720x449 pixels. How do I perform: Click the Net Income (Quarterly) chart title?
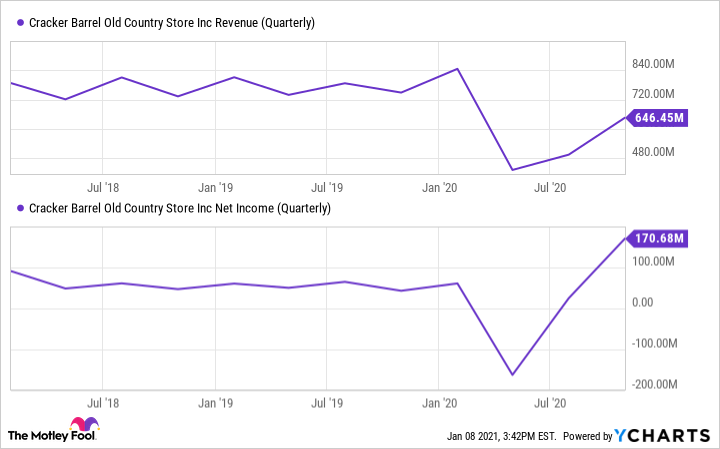(180, 208)
